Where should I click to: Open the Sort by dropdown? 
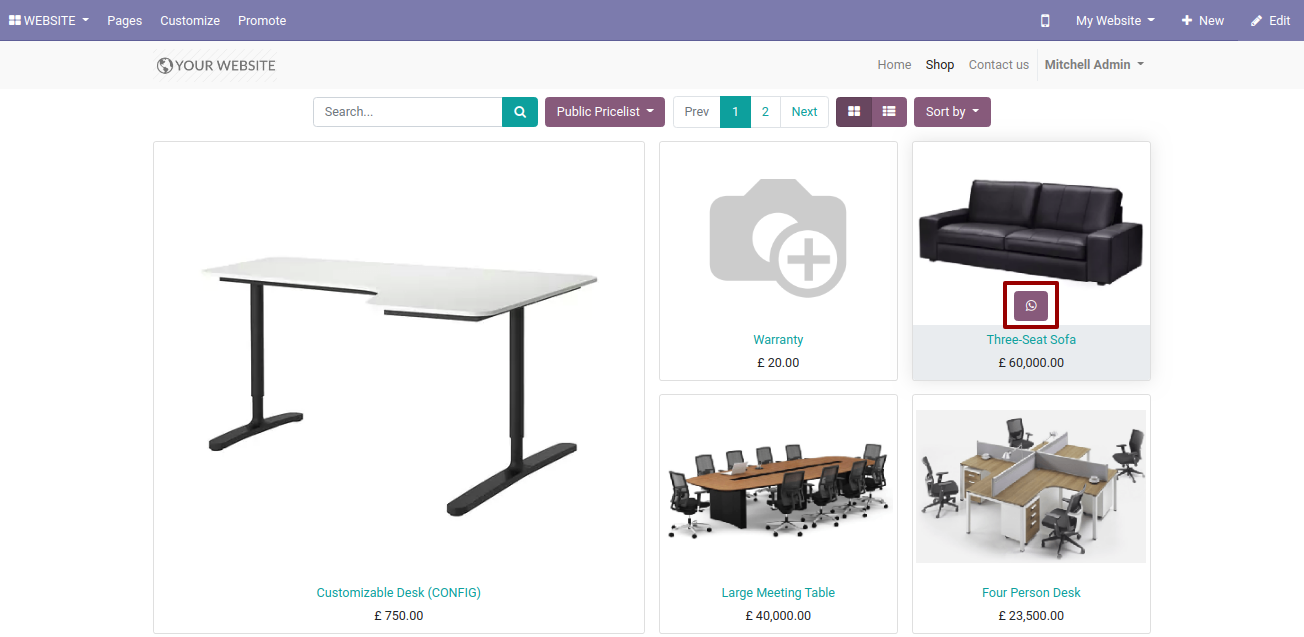(x=952, y=112)
